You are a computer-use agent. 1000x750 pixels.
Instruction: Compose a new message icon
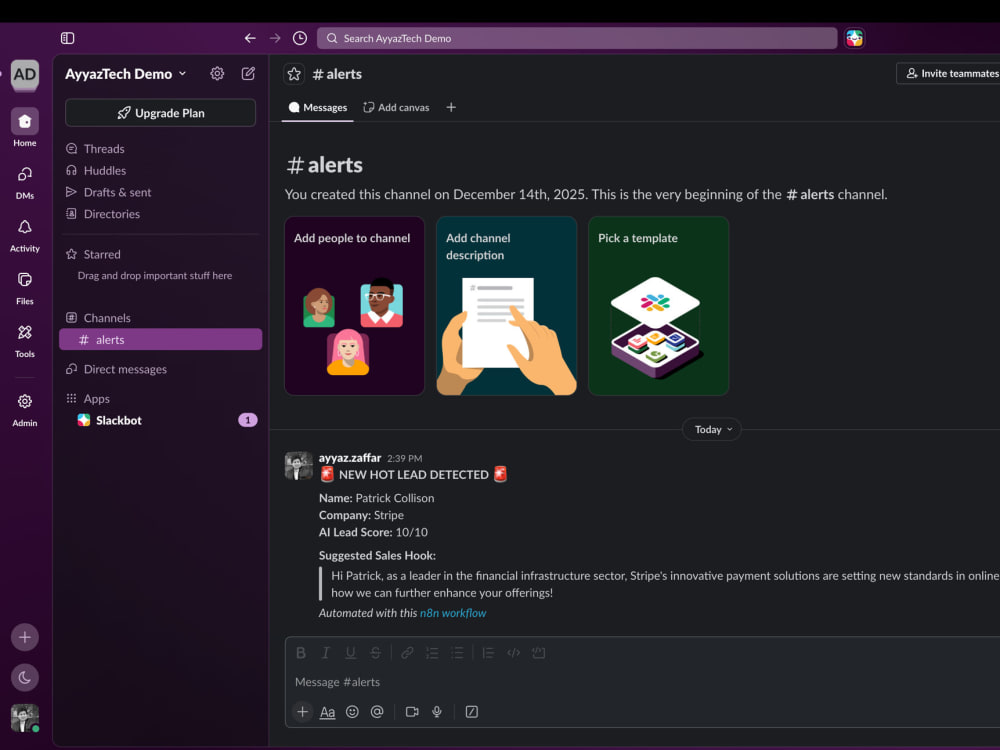pos(248,74)
